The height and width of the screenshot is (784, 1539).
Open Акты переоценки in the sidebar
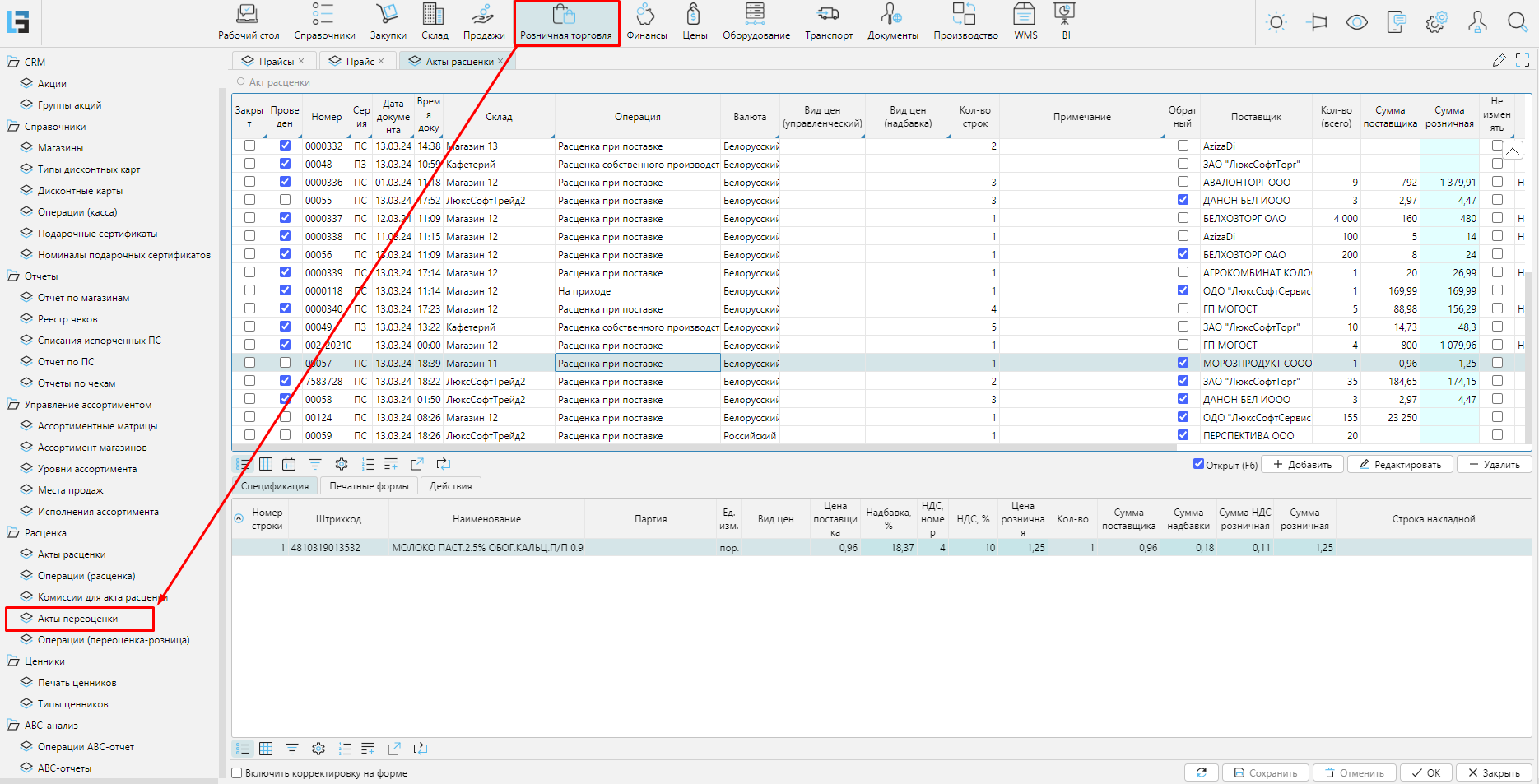[77, 619]
